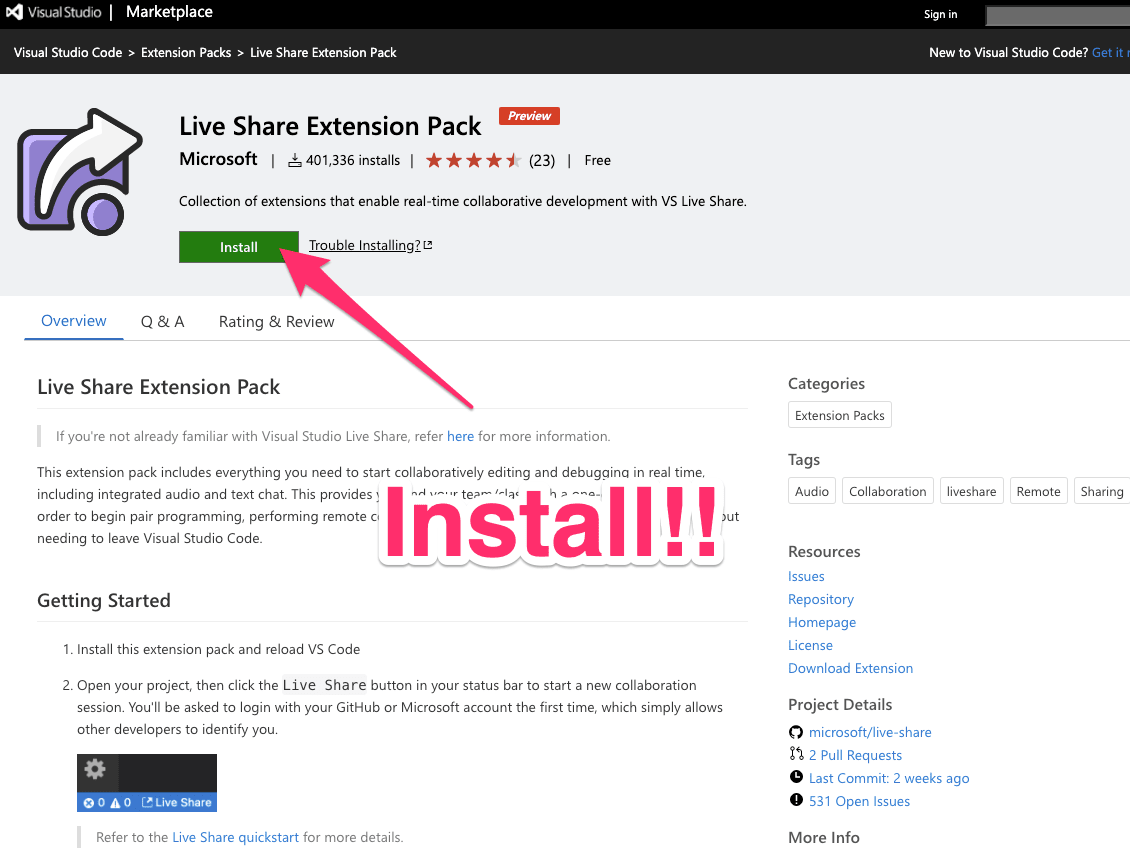
Task: Click the exclamation icon beside Open Issues
Action: pyautogui.click(x=796, y=800)
